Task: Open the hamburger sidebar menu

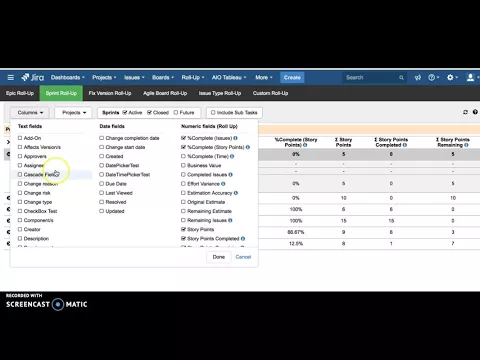Action: [x=11, y=78]
